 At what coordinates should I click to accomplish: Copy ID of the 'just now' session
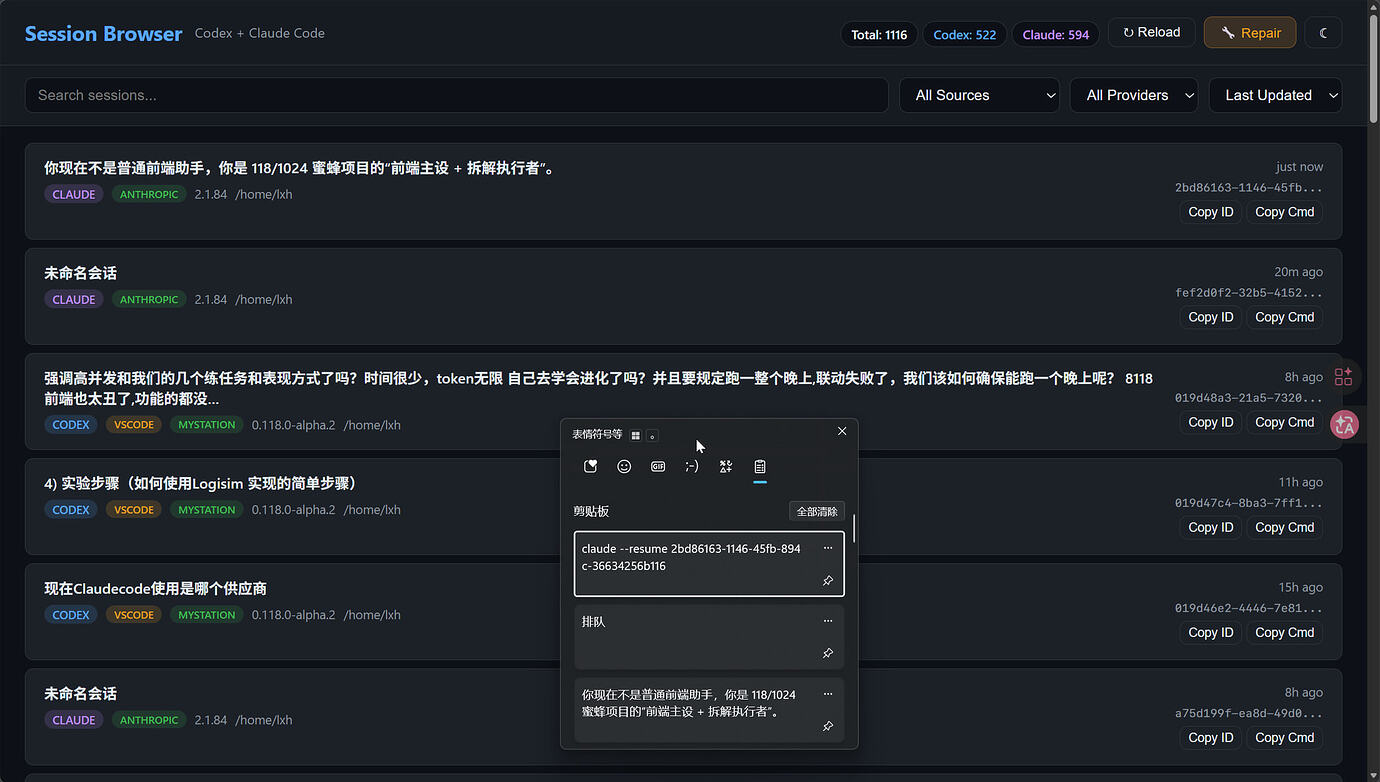[x=1211, y=212]
